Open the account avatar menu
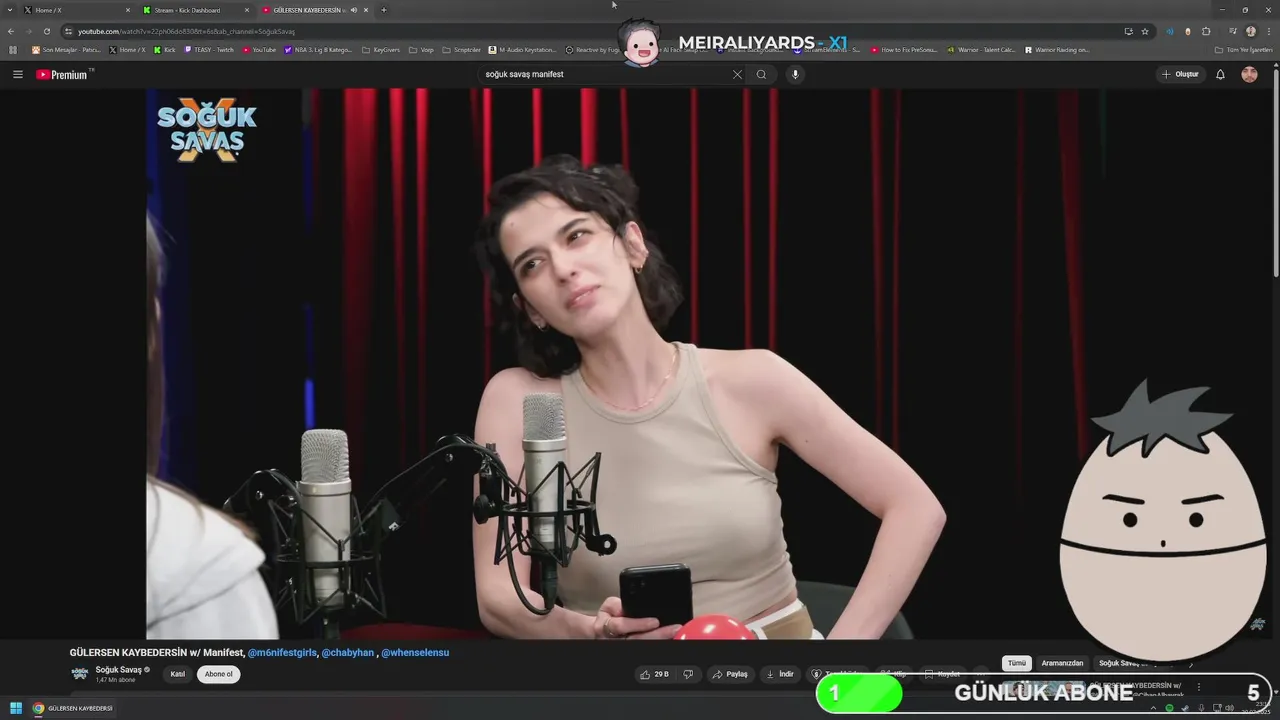 [x=1249, y=74]
